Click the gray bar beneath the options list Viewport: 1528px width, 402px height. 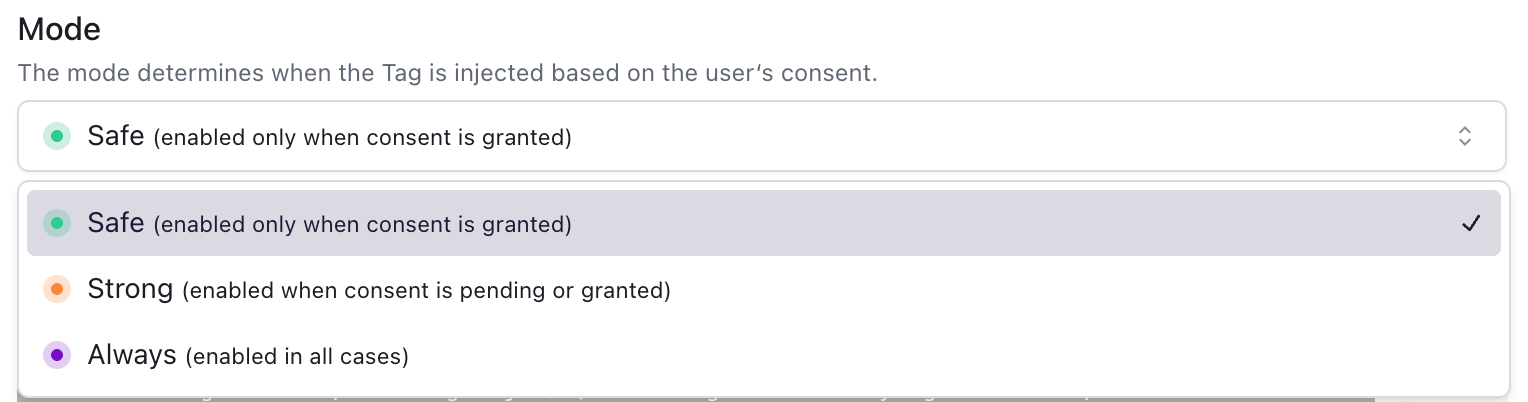(696, 399)
